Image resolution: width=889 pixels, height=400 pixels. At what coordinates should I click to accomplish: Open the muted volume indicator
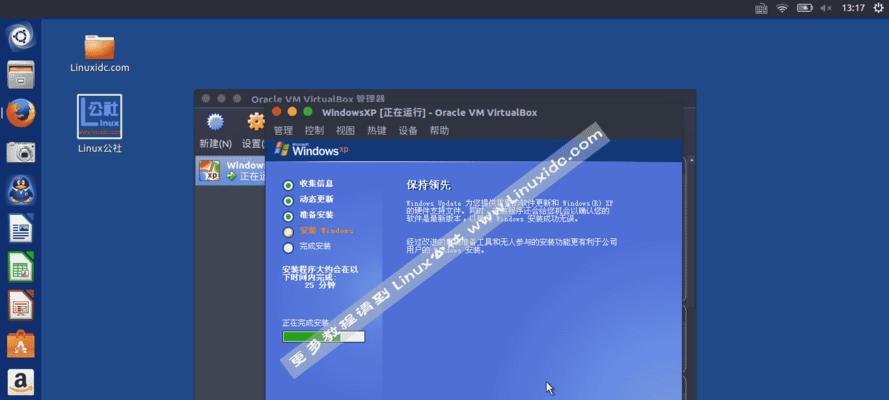(826, 8)
